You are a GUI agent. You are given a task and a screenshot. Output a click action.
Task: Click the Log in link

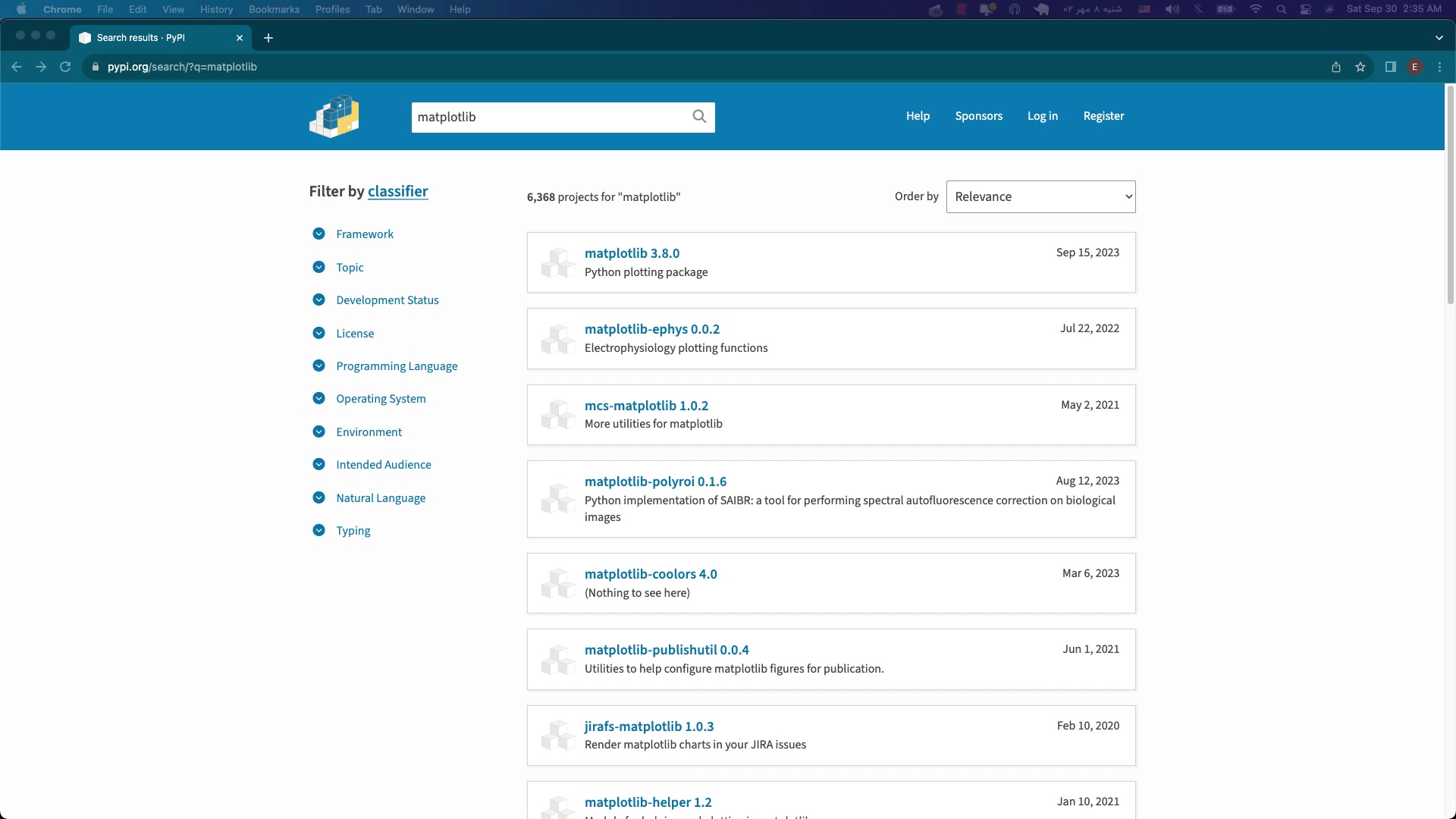click(1042, 116)
